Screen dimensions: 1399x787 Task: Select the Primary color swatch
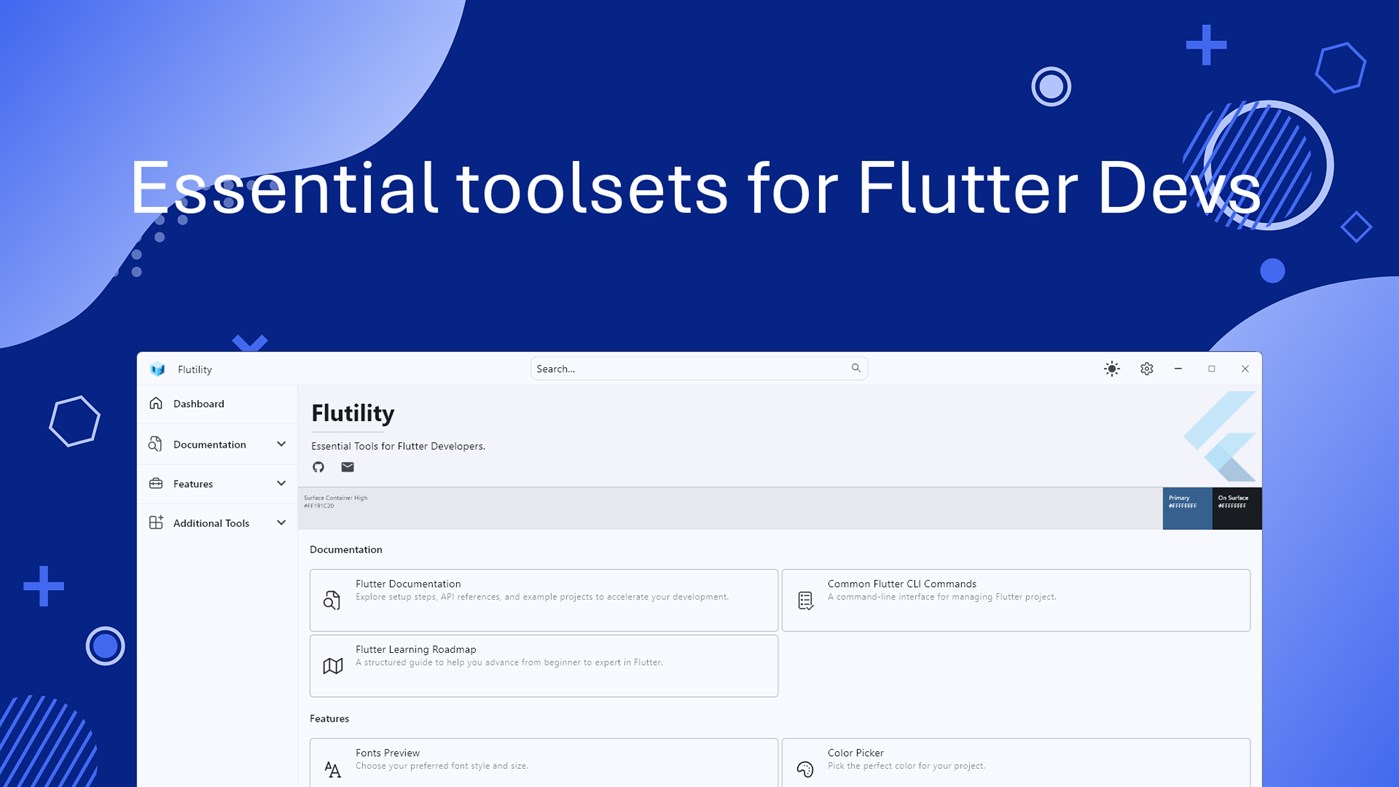pos(1186,508)
